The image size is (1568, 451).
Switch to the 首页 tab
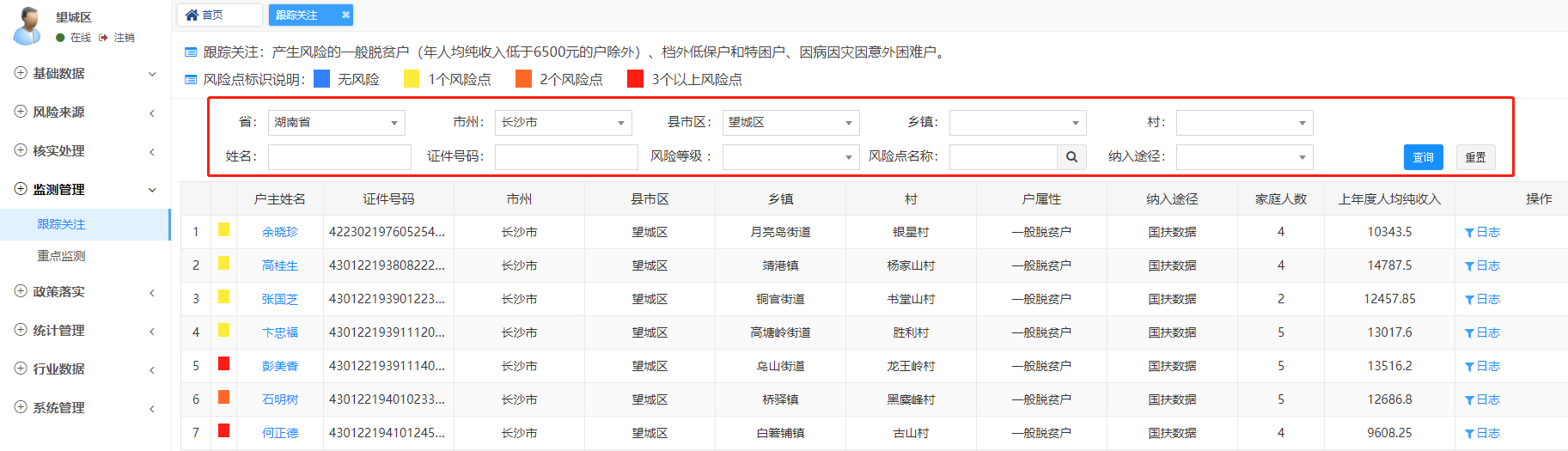(x=219, y=15)
